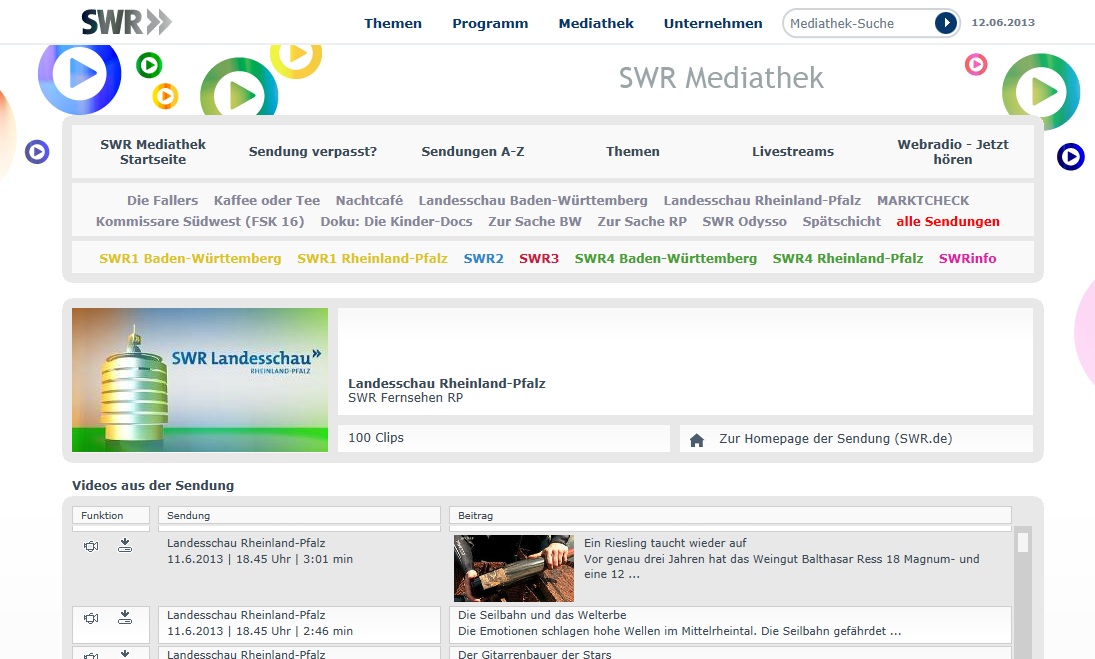Open the Zur Sache BW link

click(x=535, y=221)
